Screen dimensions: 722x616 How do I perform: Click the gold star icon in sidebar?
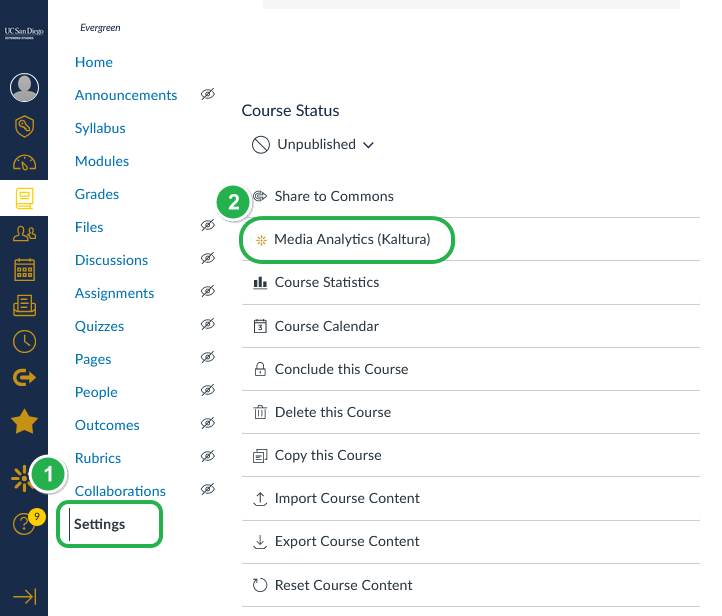[x=24, y=422]
